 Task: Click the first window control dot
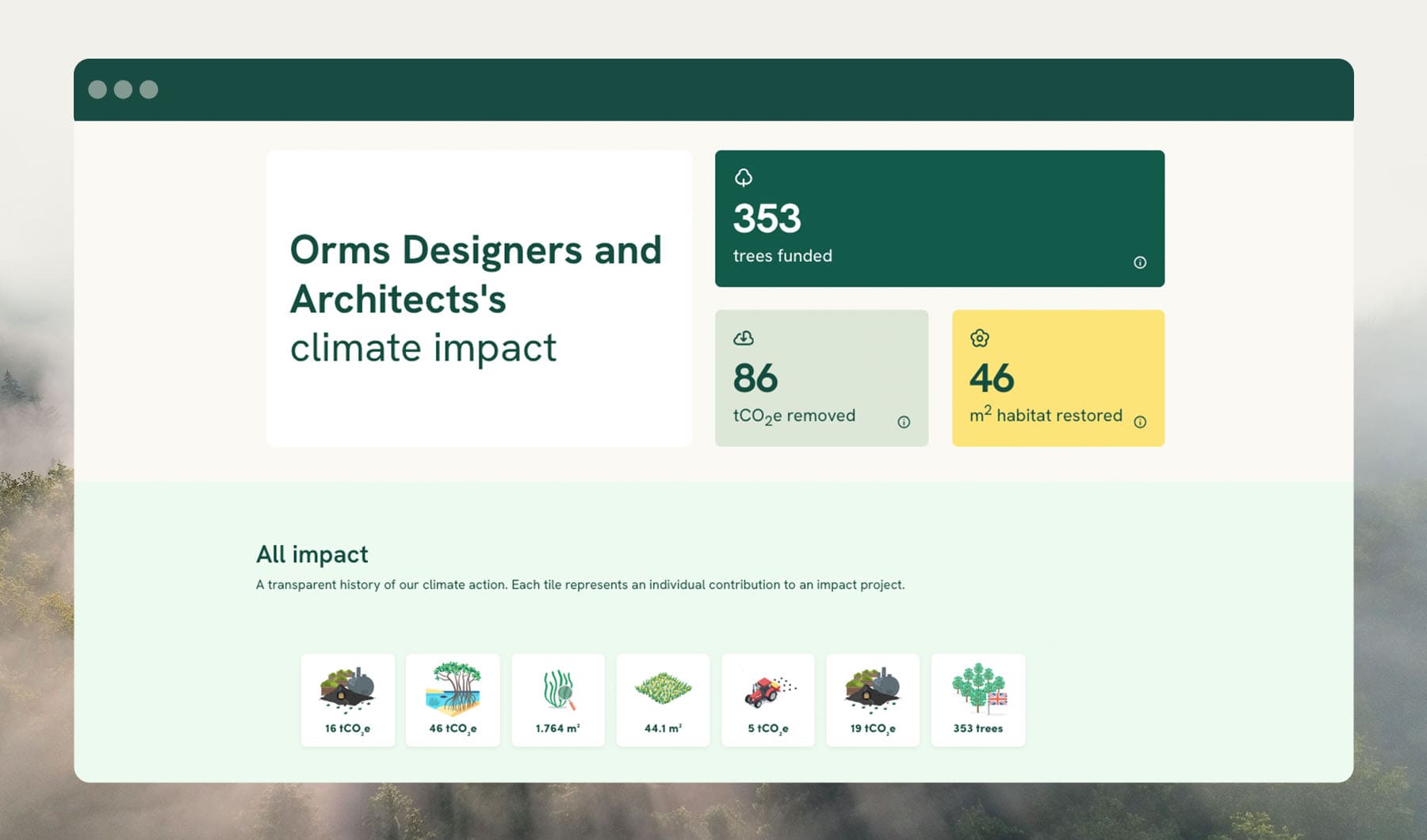[x=98, y=90]
